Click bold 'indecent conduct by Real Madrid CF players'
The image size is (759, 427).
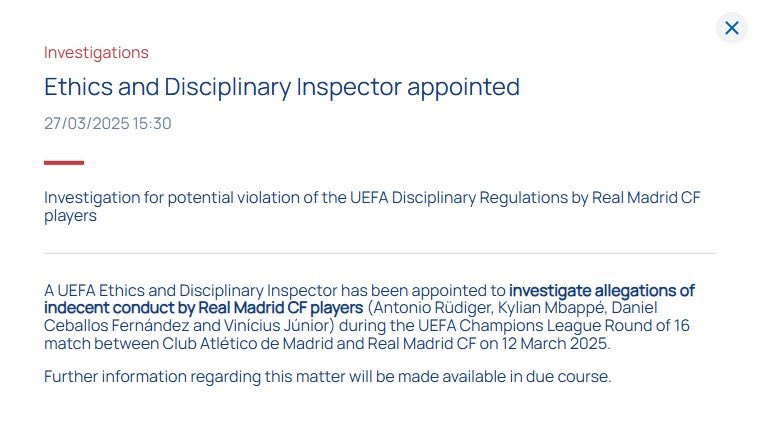coord(203,308)
